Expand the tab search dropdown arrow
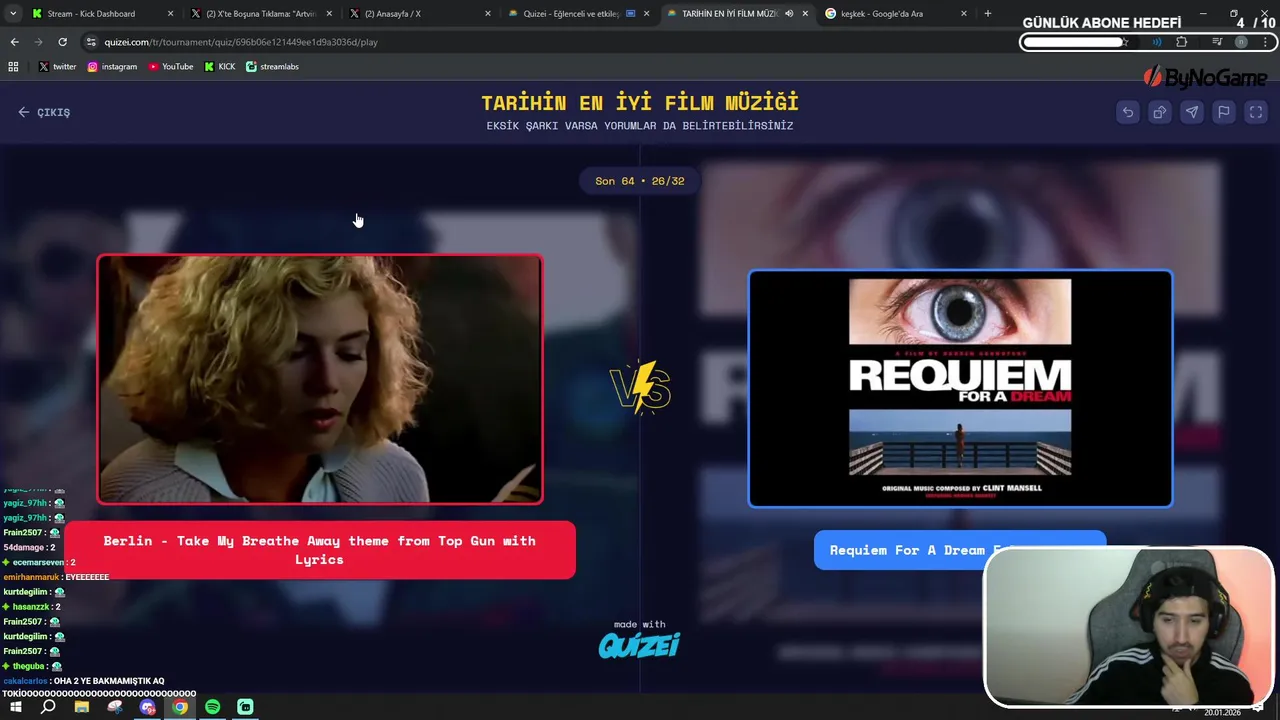Screen dimensions: 1280x720 click(x=12, y=14)
